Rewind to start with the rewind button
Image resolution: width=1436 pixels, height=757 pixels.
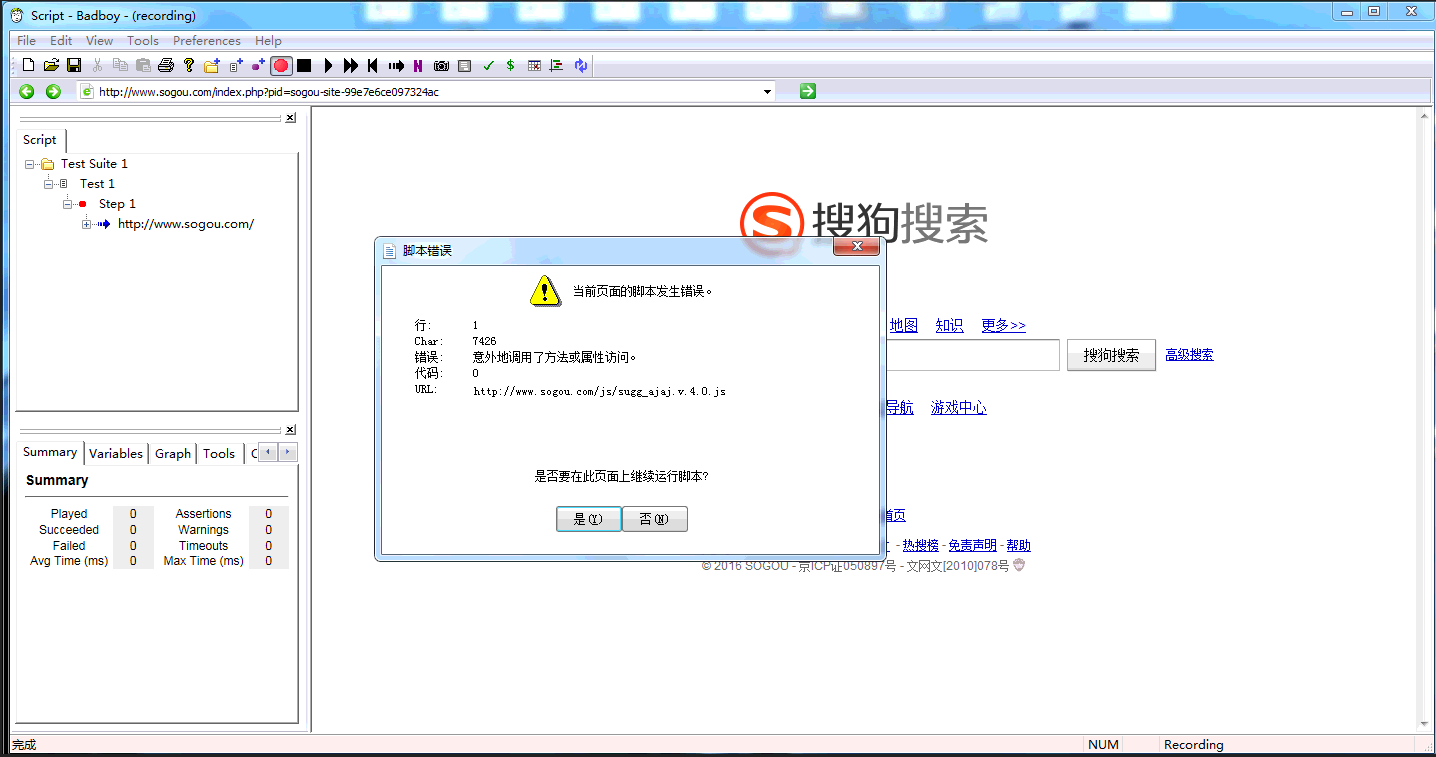373,66
